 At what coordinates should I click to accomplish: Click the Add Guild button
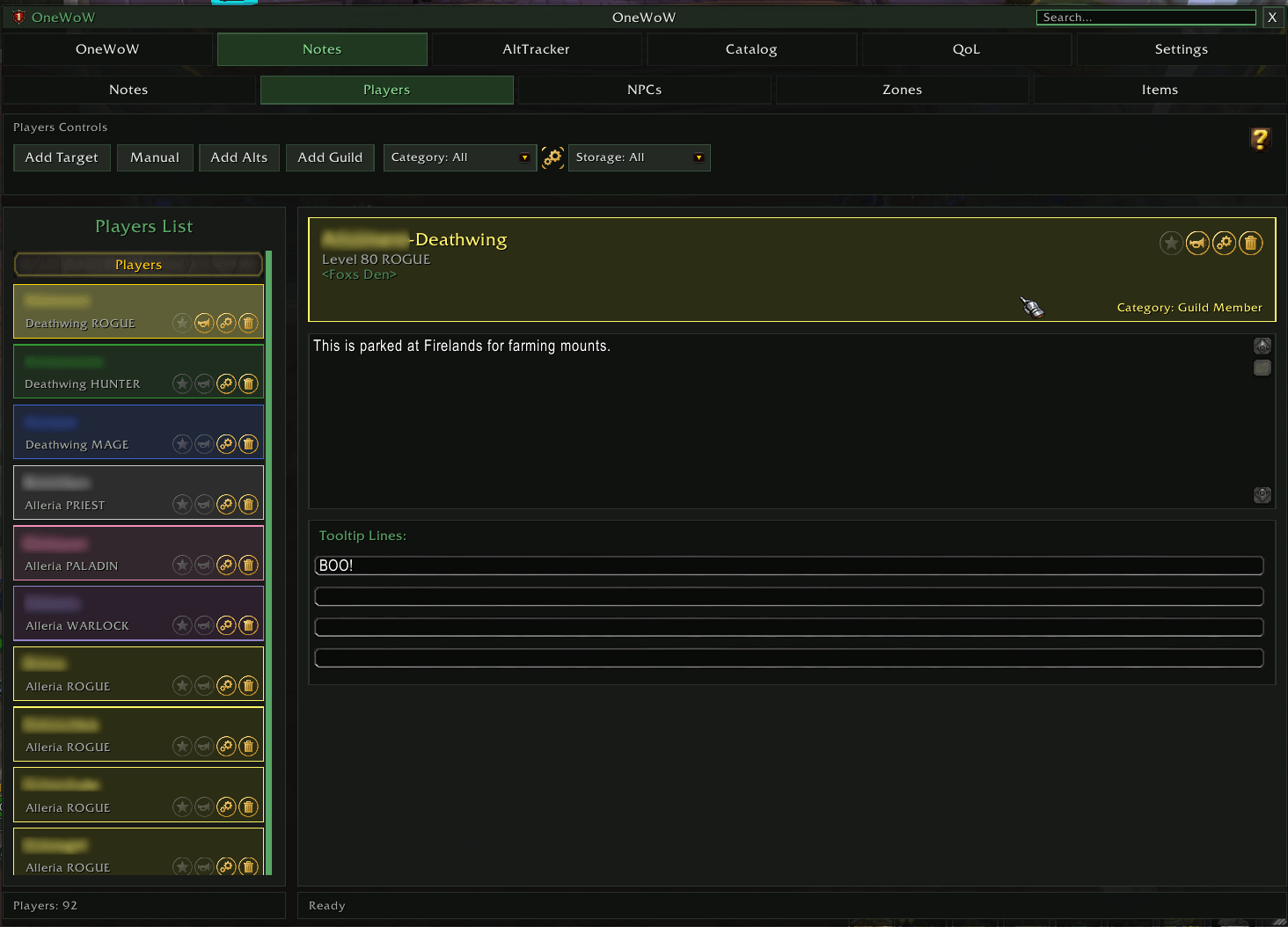(x=330, y=157)
